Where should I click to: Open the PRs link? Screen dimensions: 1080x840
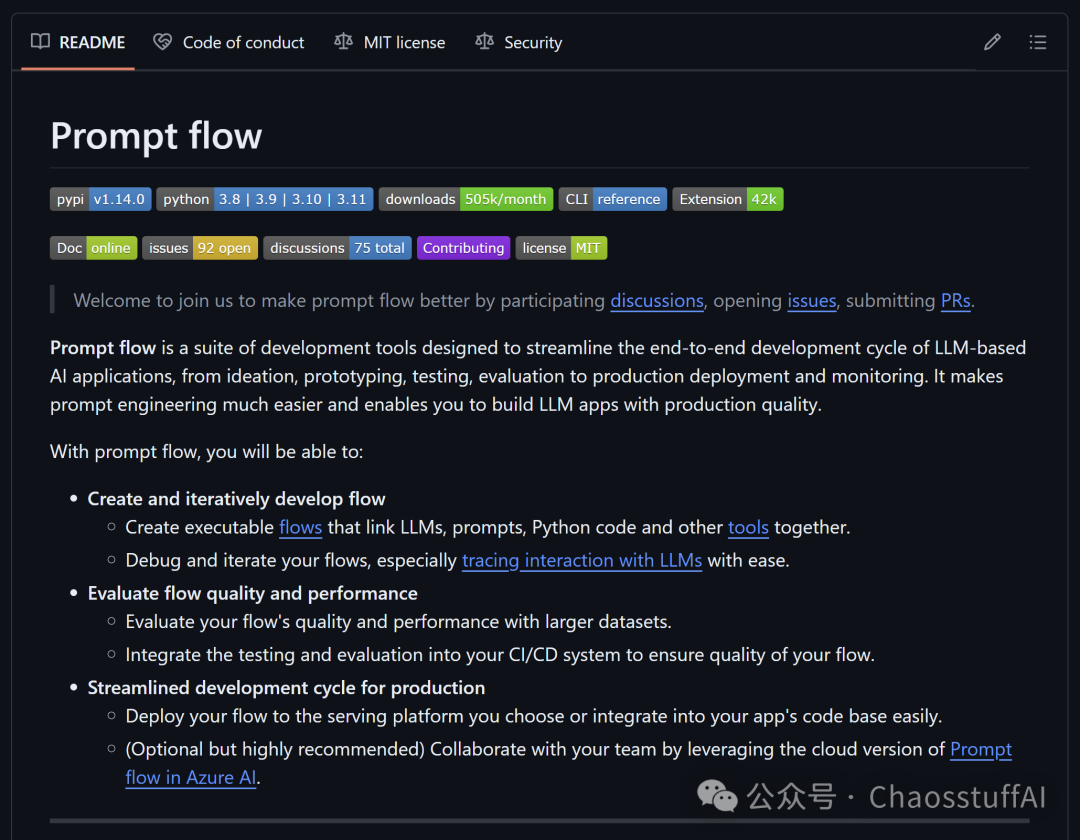[x=955, y=301]
